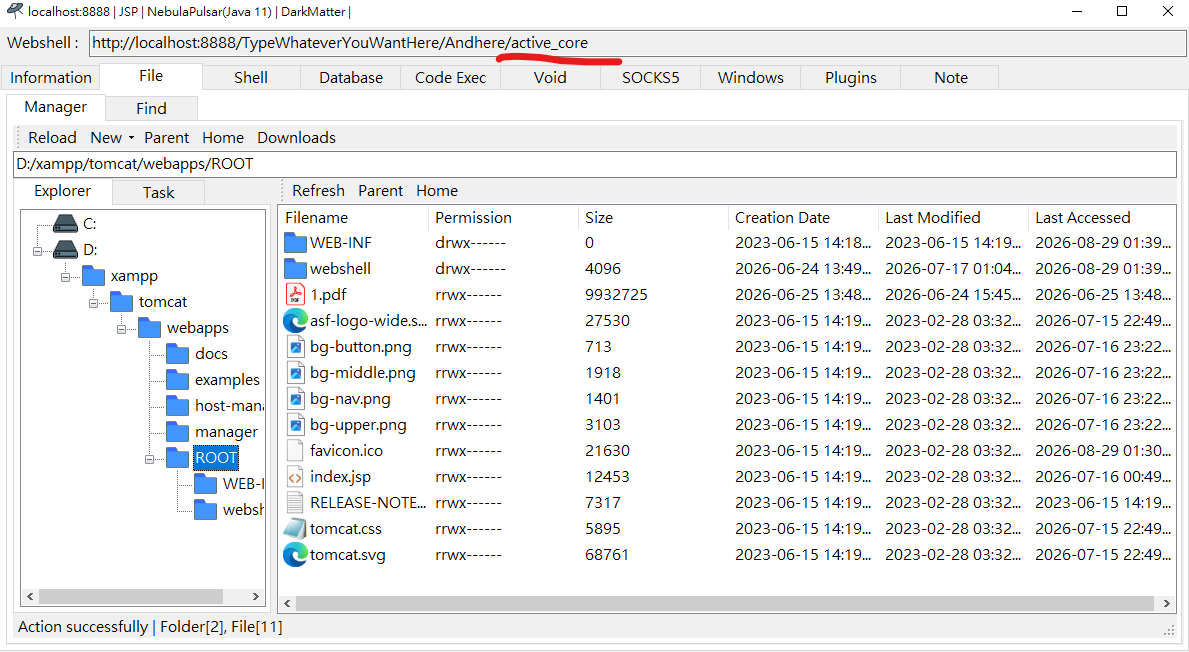Click the index.jsp code file icon

[x=295, y=477]
